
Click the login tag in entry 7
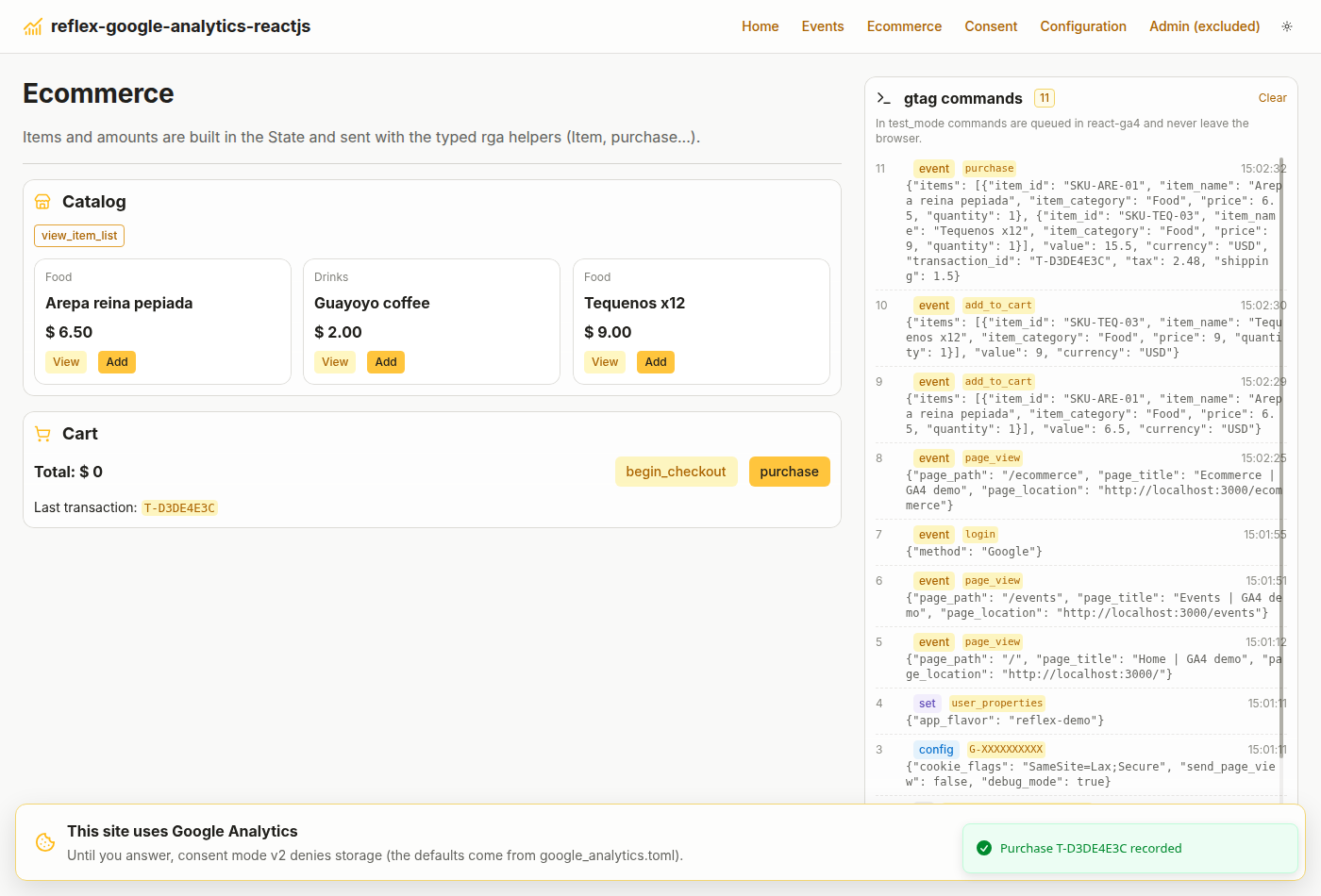pos(980,535)
